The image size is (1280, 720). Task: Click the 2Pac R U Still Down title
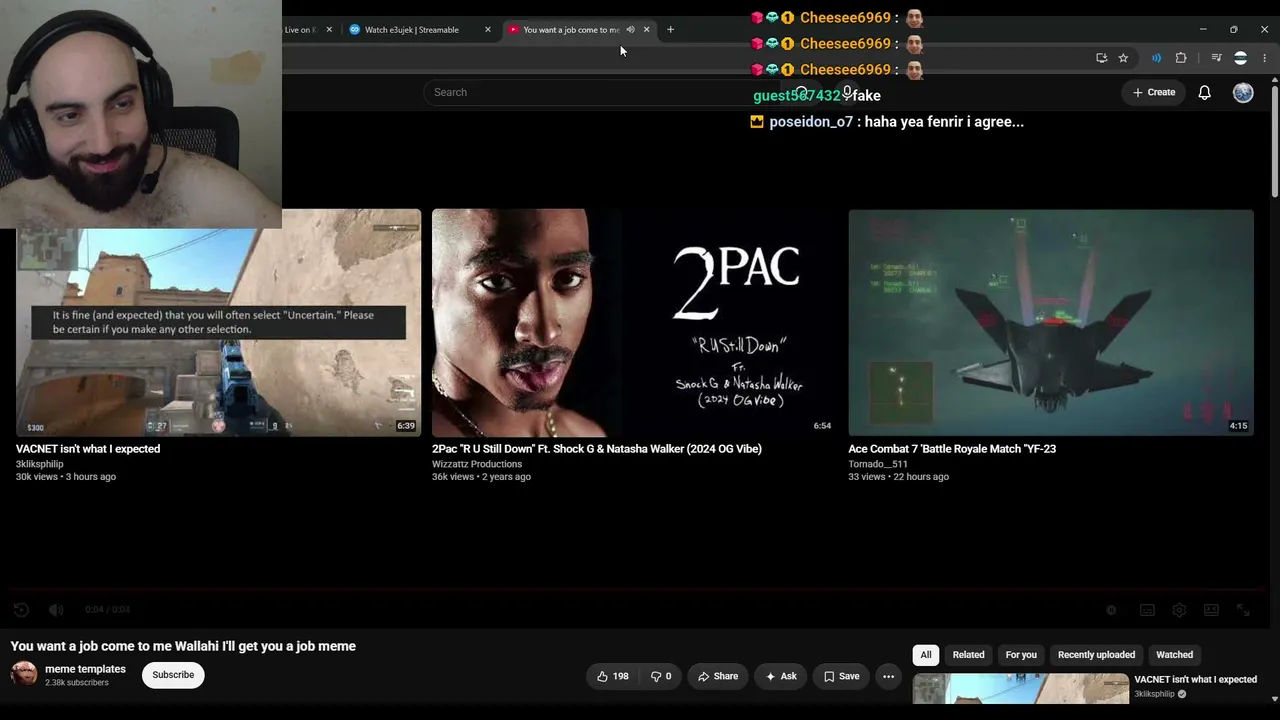pos(597,449)
